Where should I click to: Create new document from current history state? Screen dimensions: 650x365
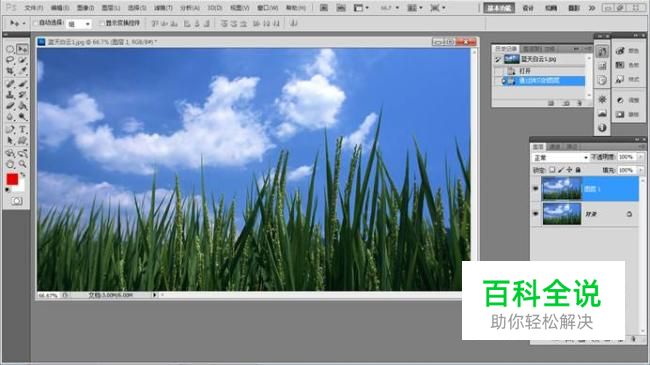click(551, 103)
